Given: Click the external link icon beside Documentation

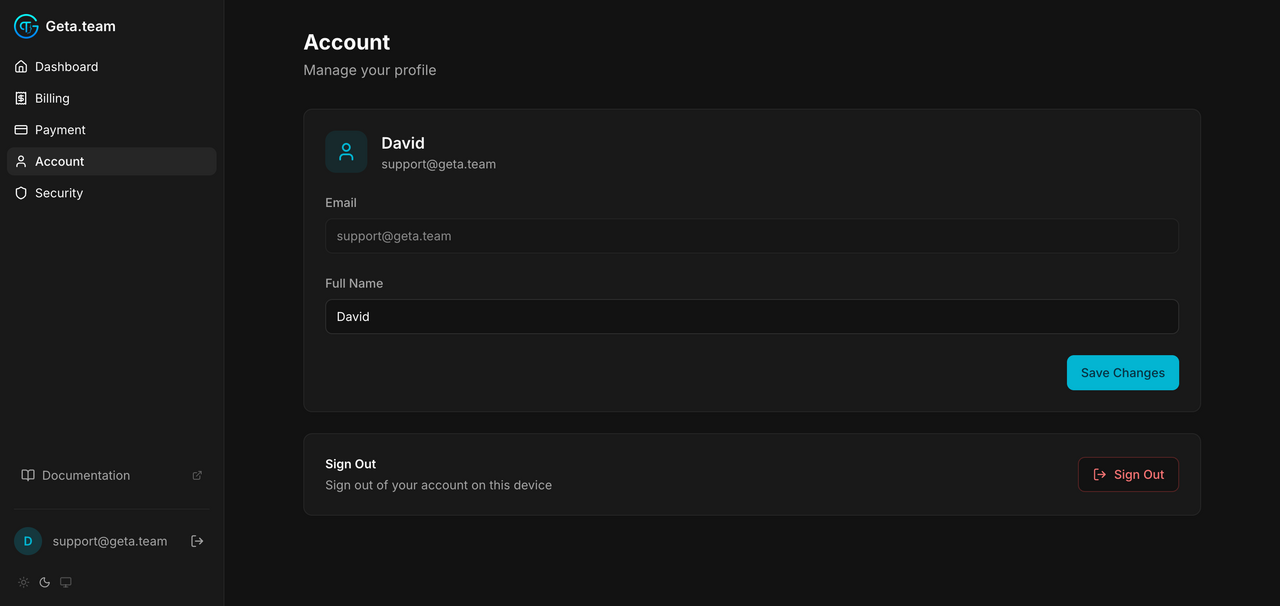Looking at the screenshot, I should coord(197,475).
